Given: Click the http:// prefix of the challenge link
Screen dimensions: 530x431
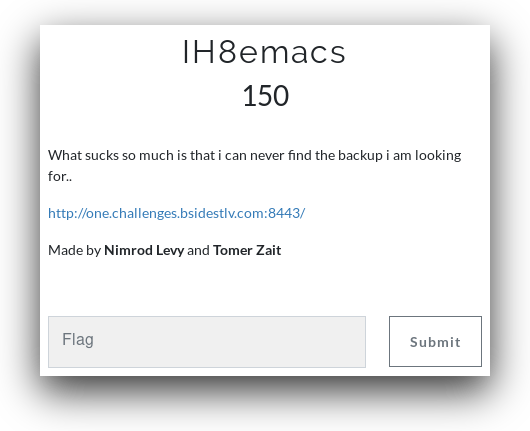Looking at the screenshot, I should (67, 213).
